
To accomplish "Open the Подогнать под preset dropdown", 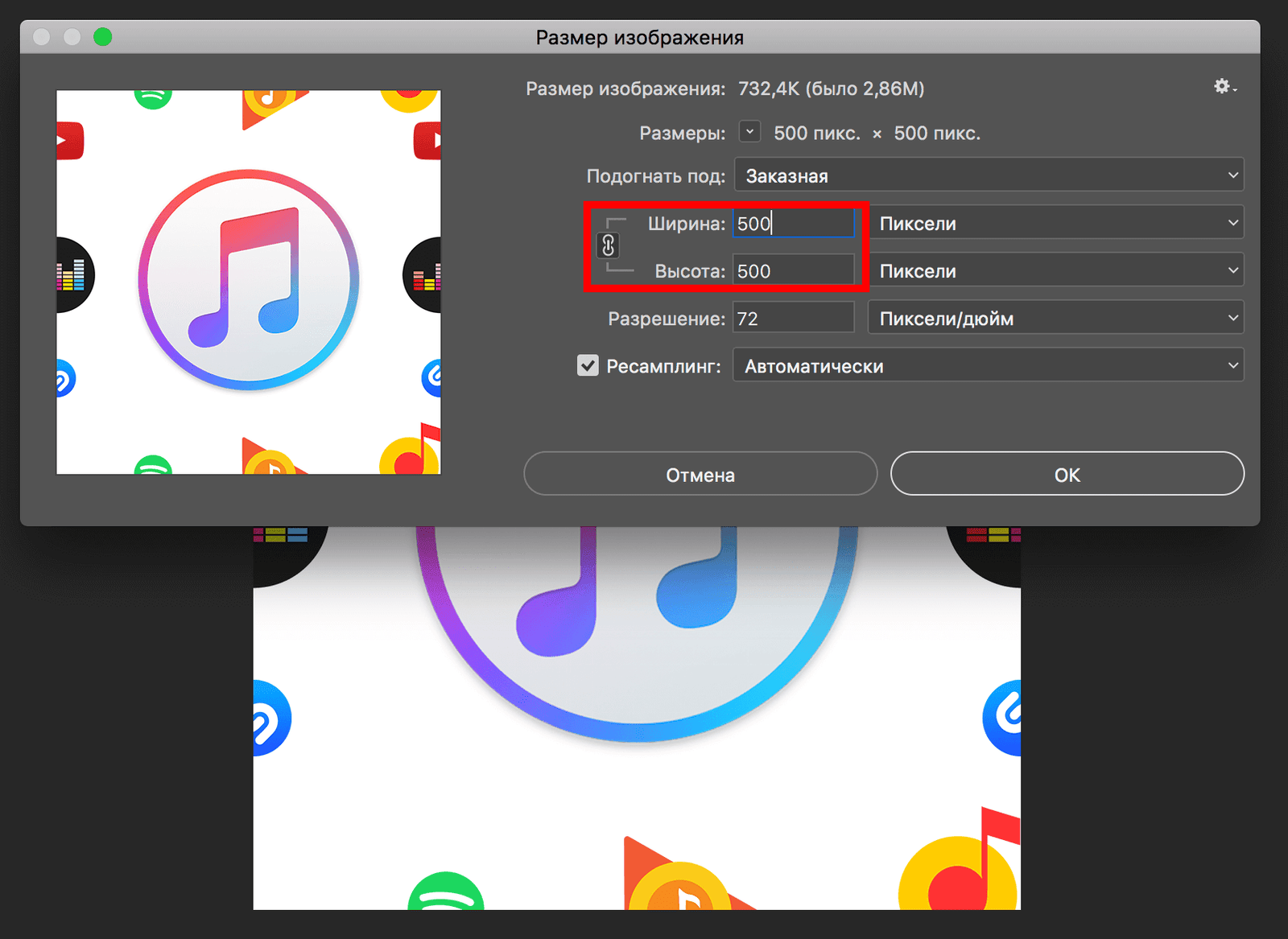I will [989, 175].
